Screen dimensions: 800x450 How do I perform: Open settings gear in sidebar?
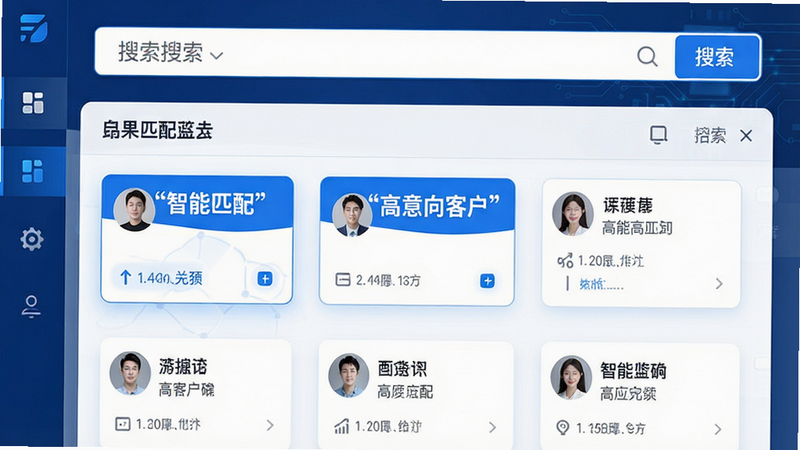click(32, 239)
